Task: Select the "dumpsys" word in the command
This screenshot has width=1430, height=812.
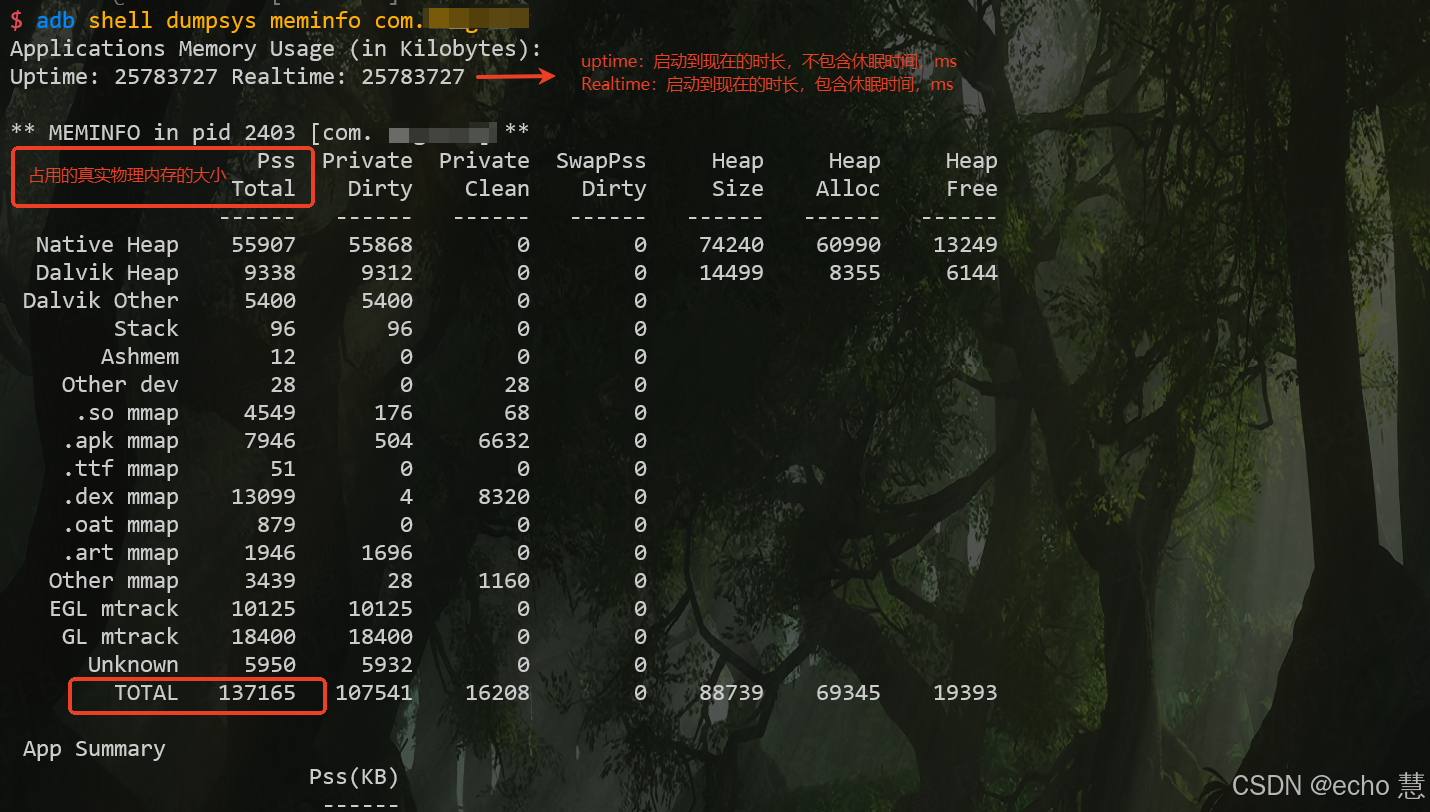Action: [212, 20]
